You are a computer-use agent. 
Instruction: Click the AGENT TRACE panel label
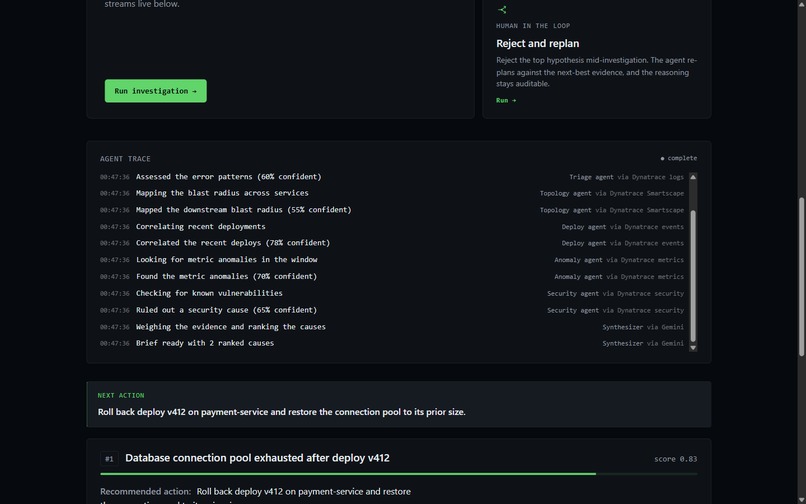click(125, 159)
